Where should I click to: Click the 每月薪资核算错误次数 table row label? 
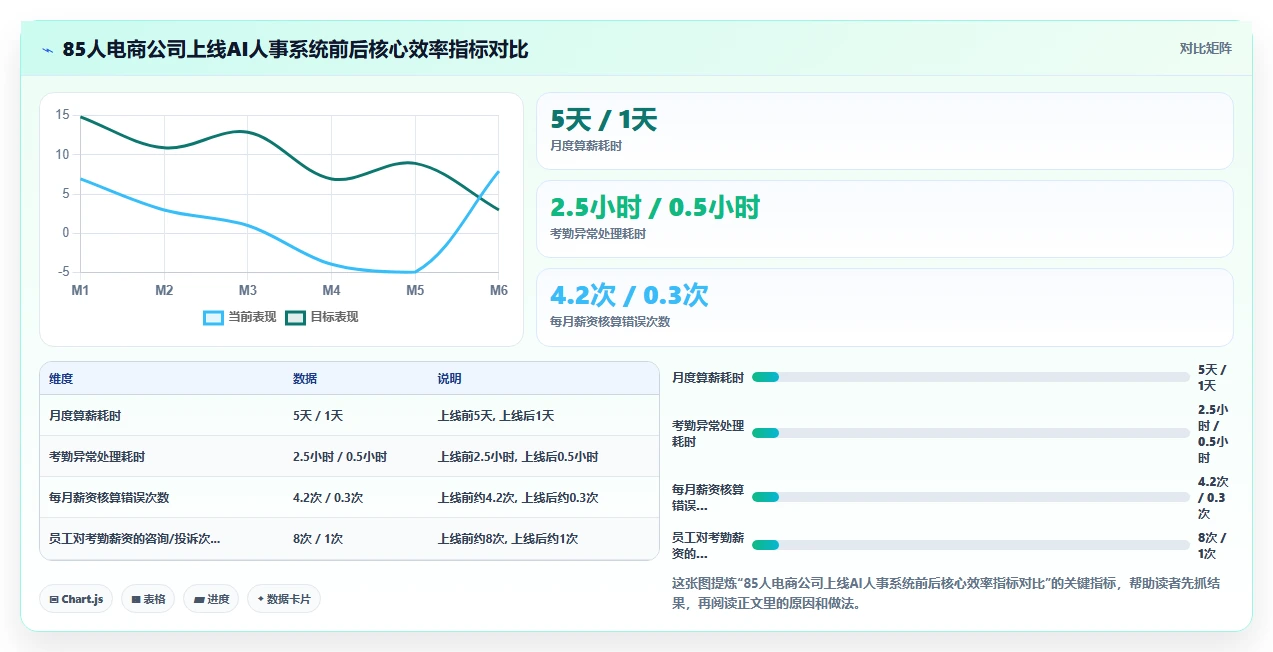(x=109, y=498)
